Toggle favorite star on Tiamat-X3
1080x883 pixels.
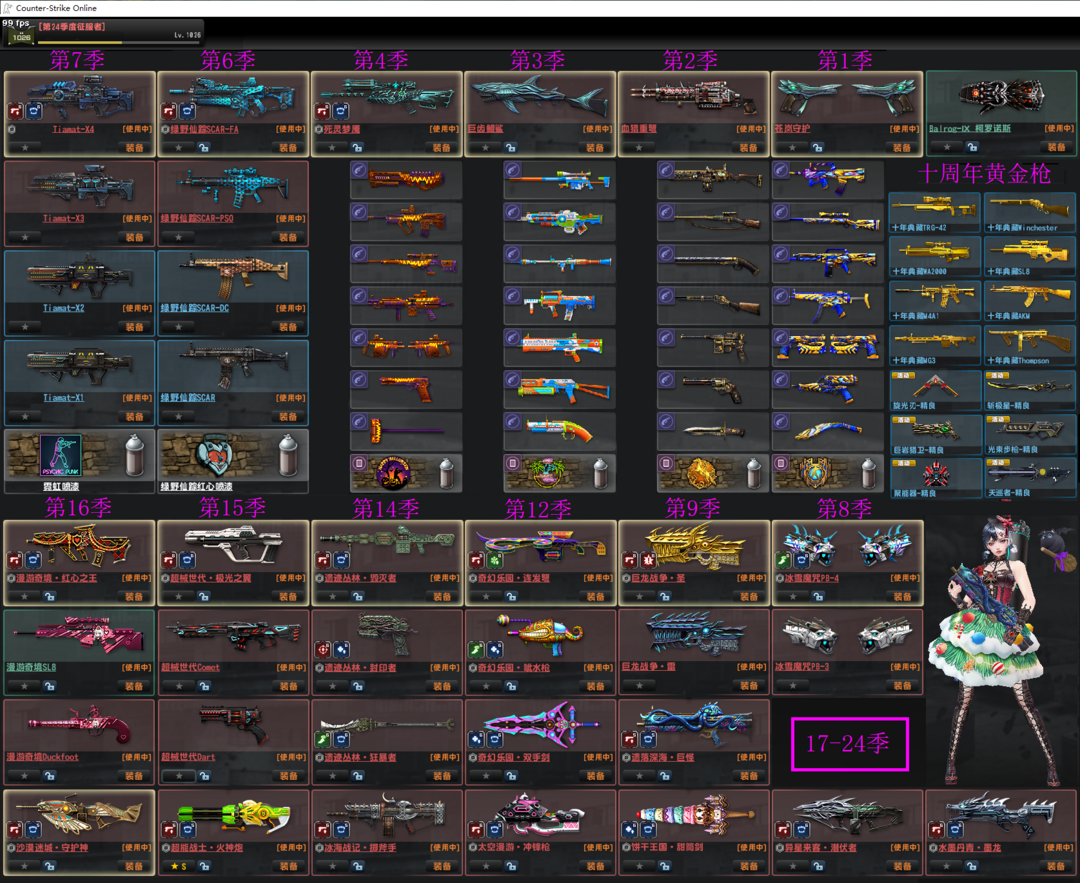[x=25, y=237]
